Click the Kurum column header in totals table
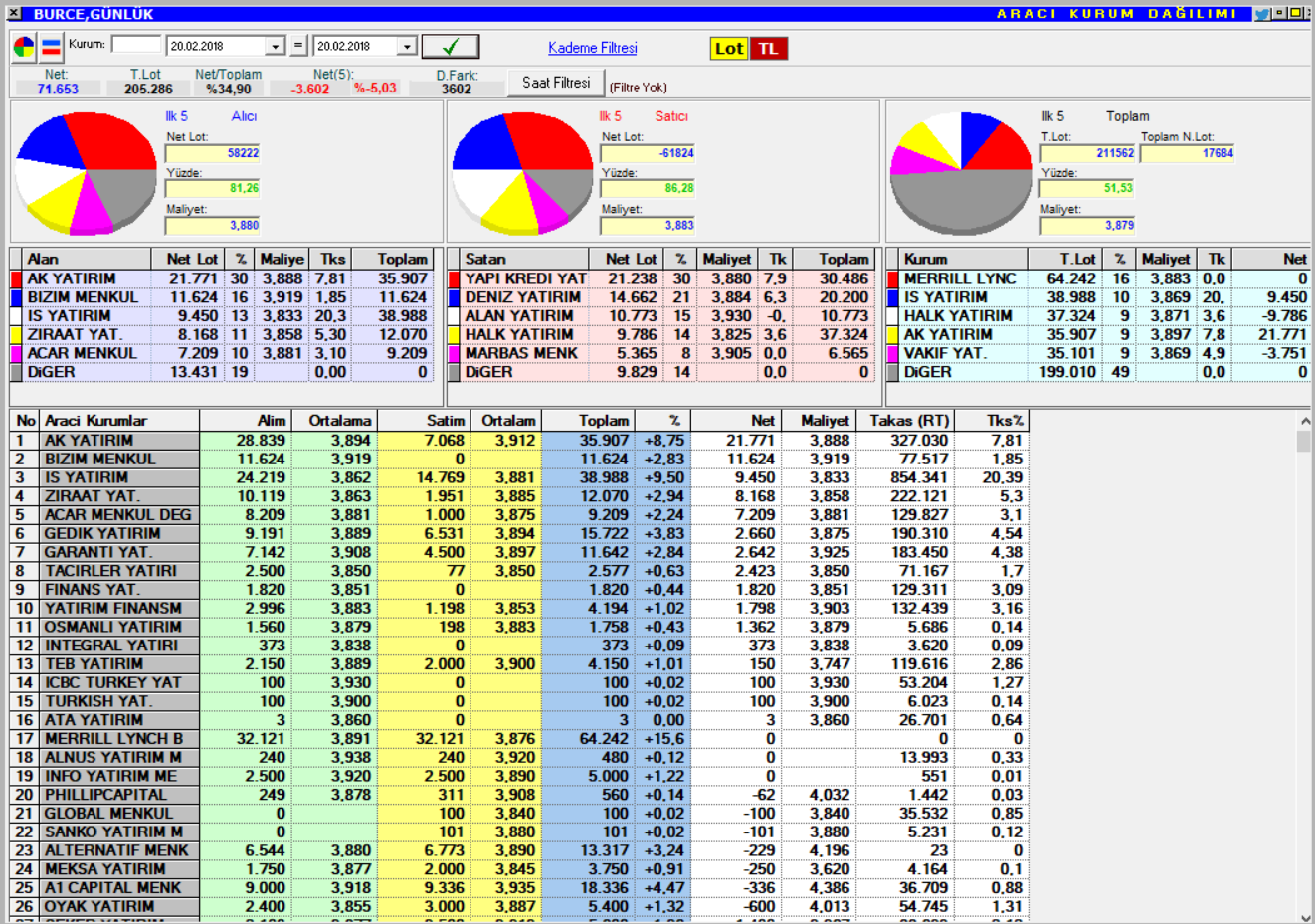 point(963,259)
